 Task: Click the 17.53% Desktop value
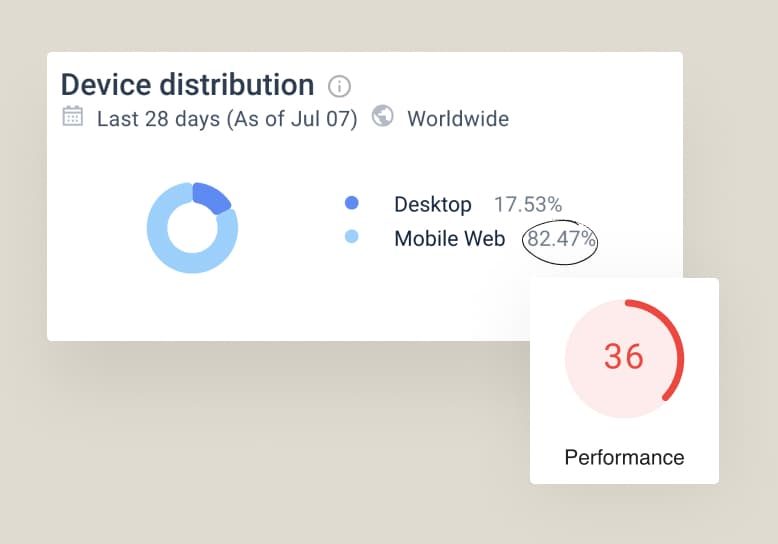point(527,205)
